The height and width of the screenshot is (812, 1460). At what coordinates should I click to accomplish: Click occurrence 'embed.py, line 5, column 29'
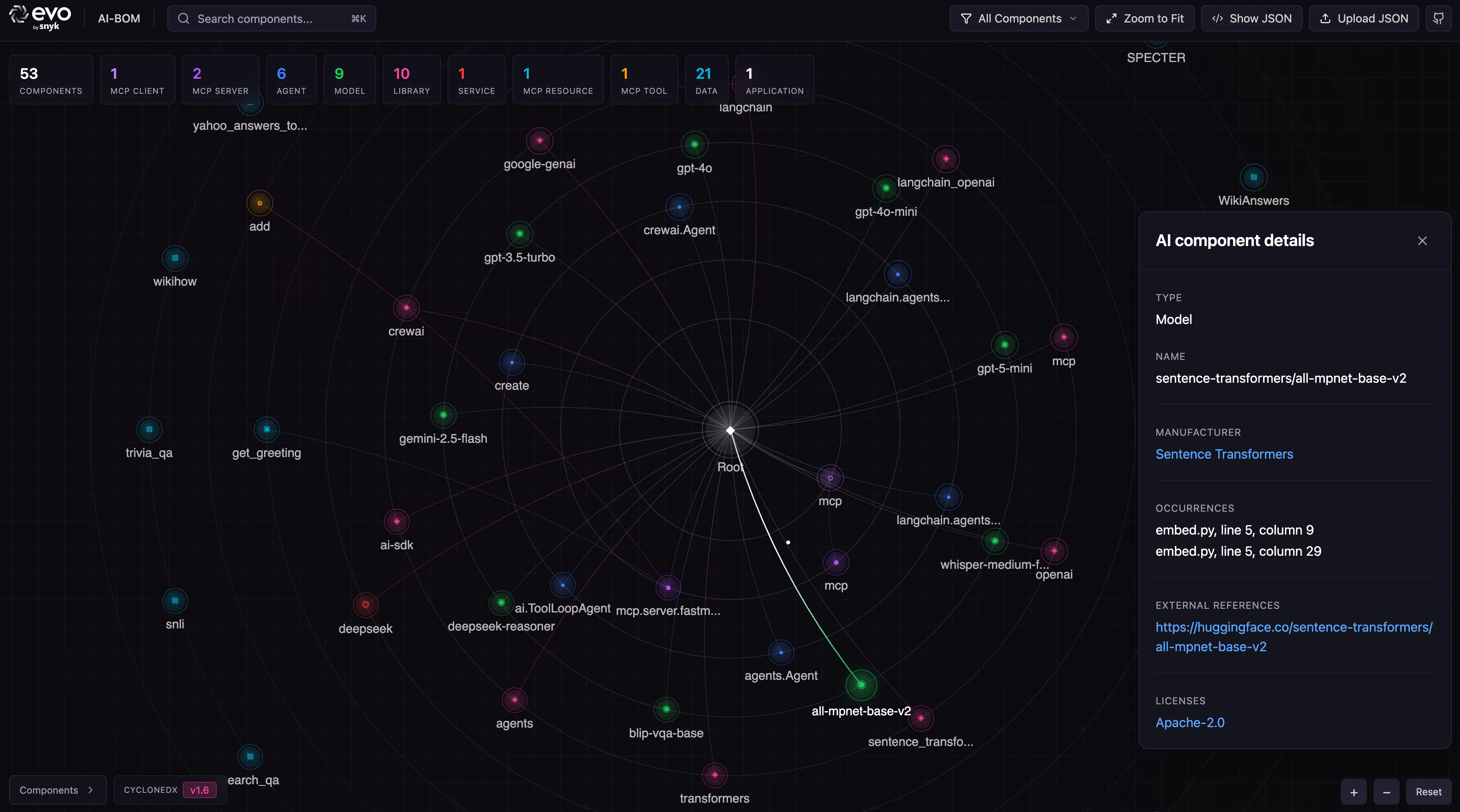pyautogui.click(x=1238, y=551)
